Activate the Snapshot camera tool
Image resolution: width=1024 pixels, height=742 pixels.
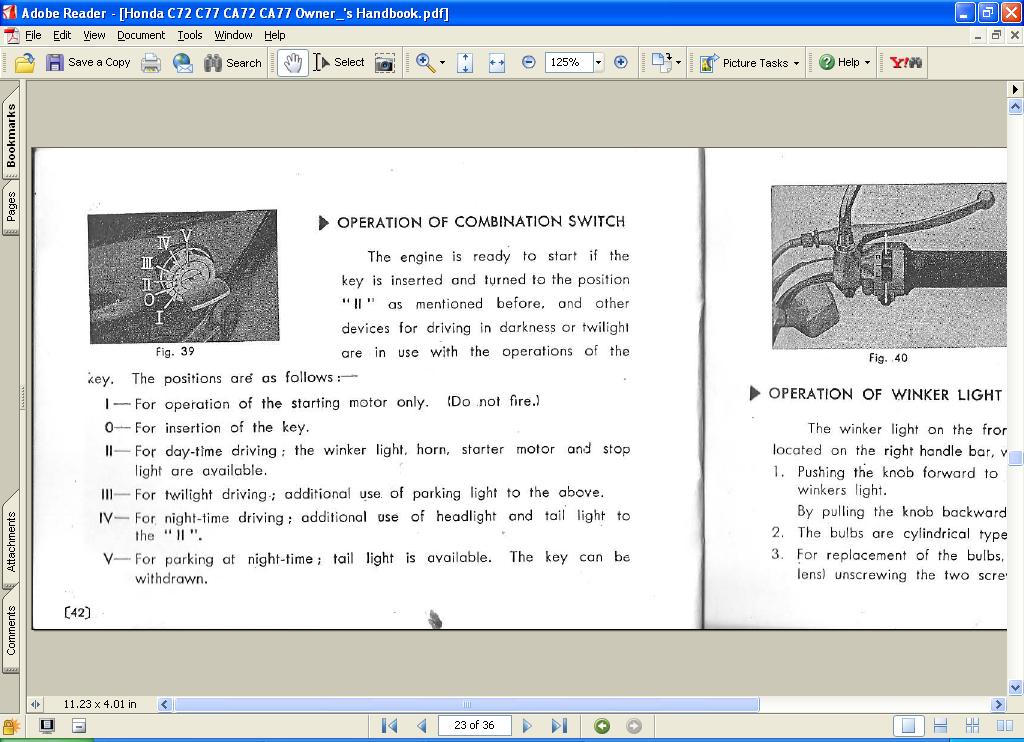click(384, 63)
